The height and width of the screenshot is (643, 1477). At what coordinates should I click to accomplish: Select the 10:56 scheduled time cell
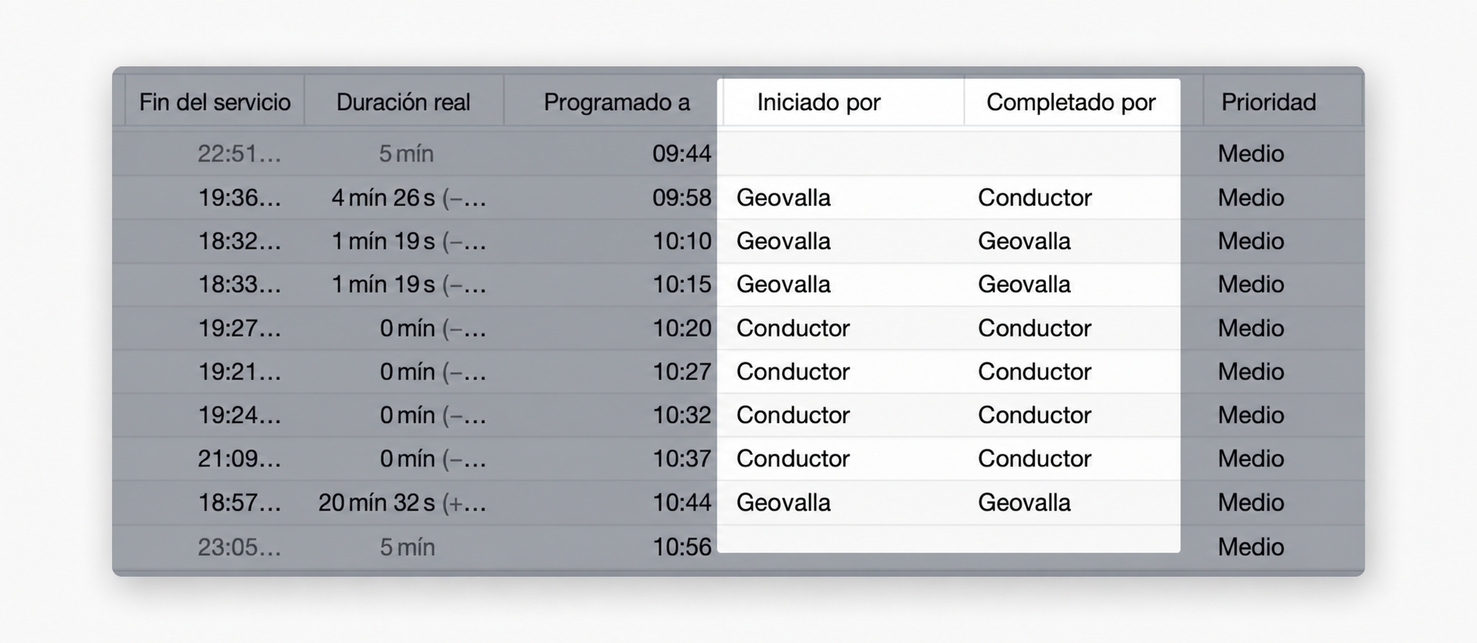(x=682, y=547)
